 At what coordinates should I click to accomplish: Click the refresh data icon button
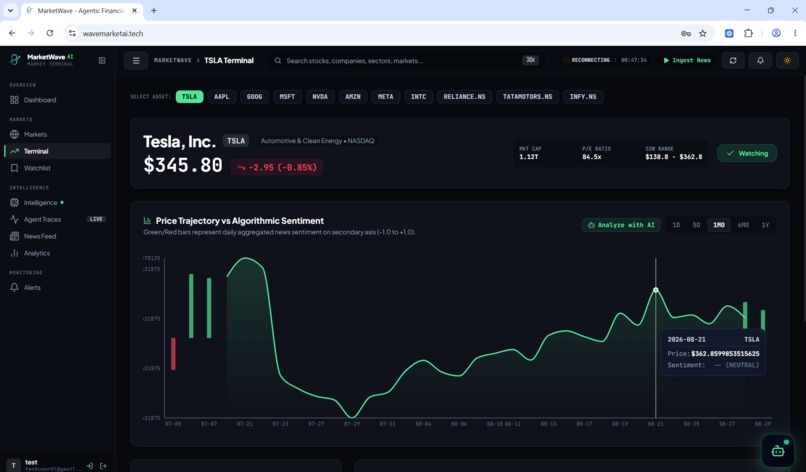(733, 61)
